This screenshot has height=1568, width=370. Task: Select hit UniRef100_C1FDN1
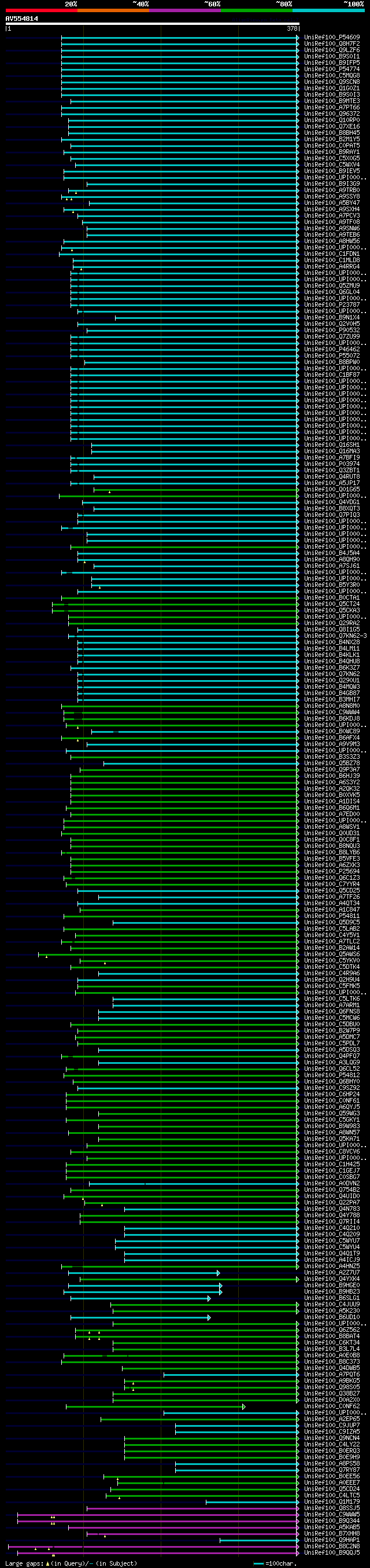[332, 255]
